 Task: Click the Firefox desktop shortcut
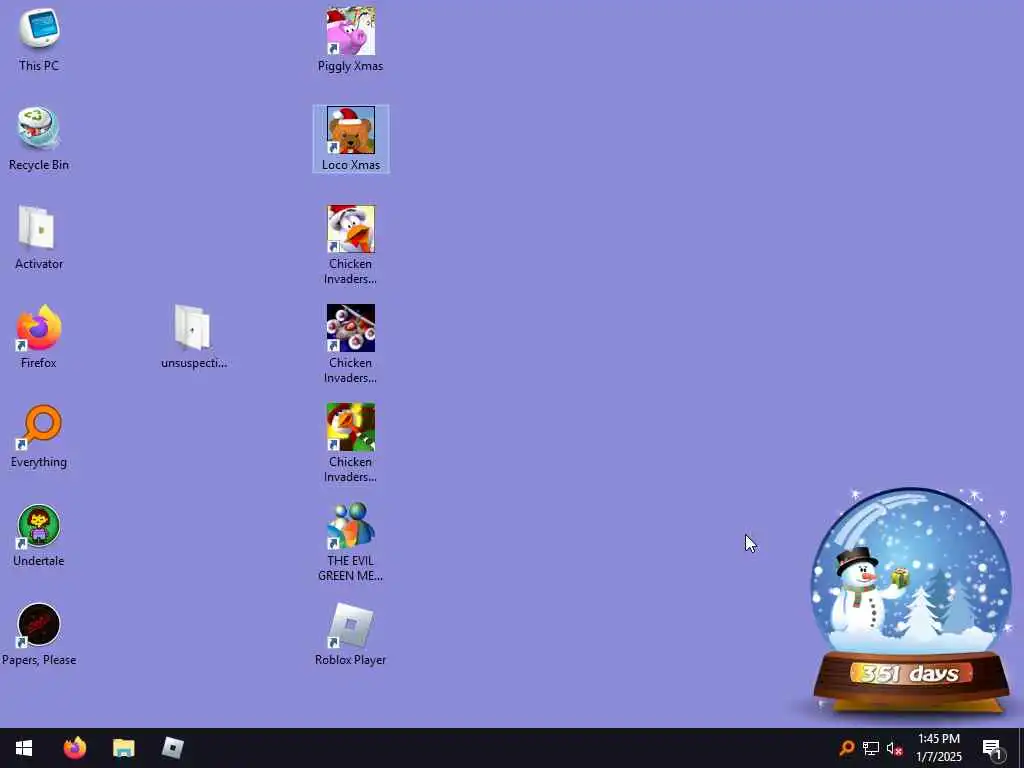39,337
